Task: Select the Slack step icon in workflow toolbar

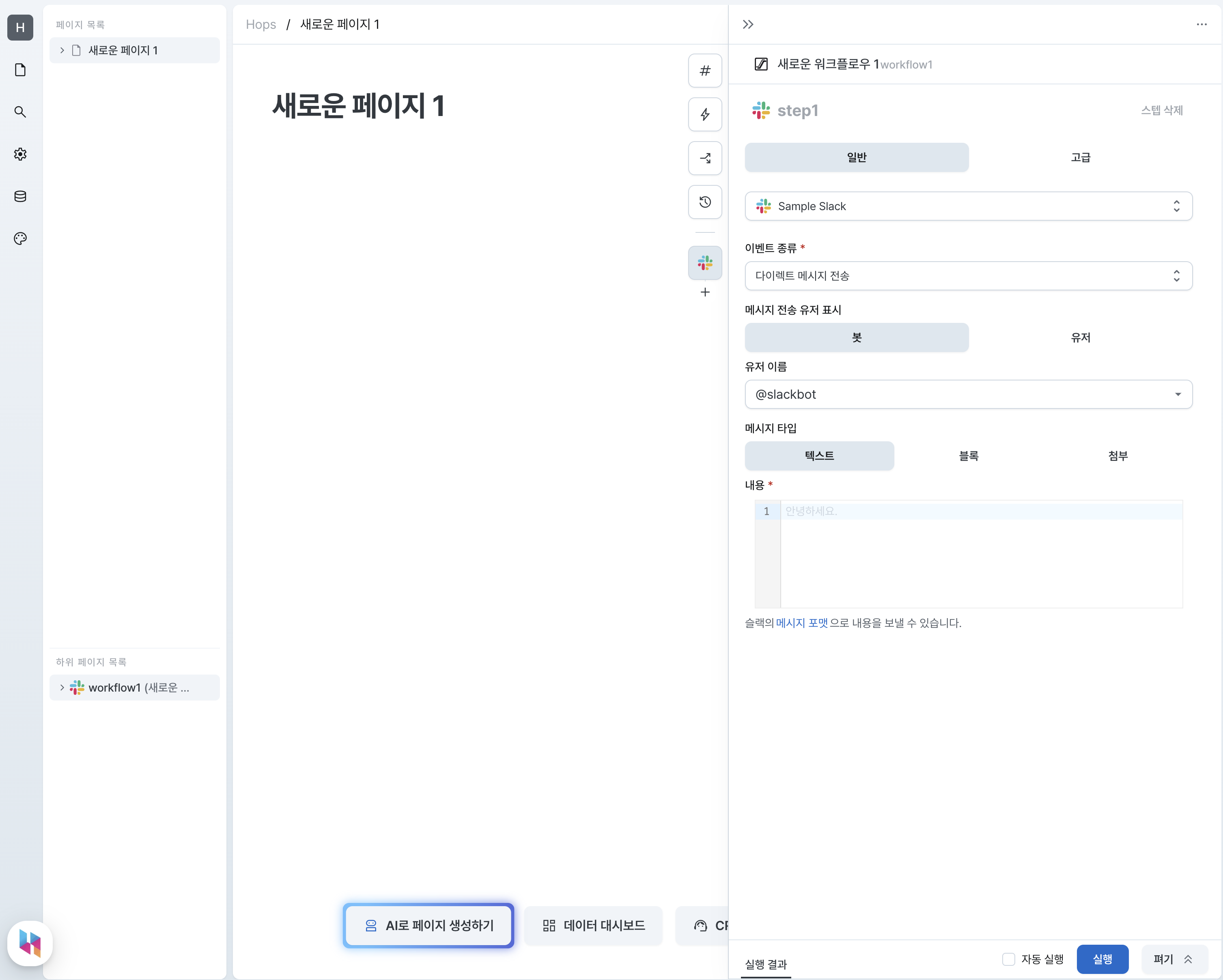Action: 705,262
